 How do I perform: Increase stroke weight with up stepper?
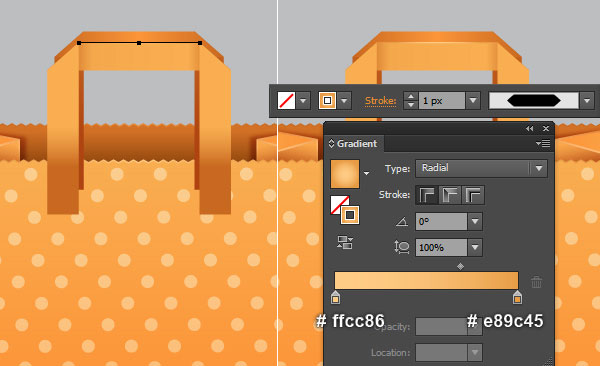coord(411,96)
